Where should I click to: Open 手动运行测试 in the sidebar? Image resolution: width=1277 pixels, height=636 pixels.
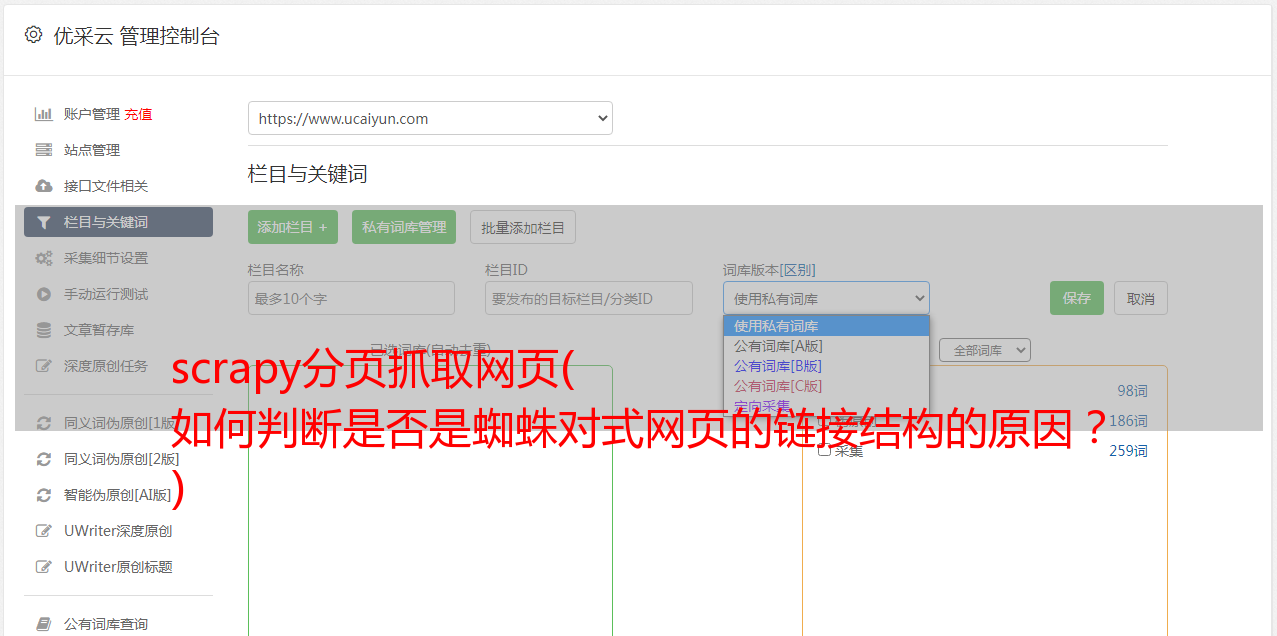pos(106,294)
